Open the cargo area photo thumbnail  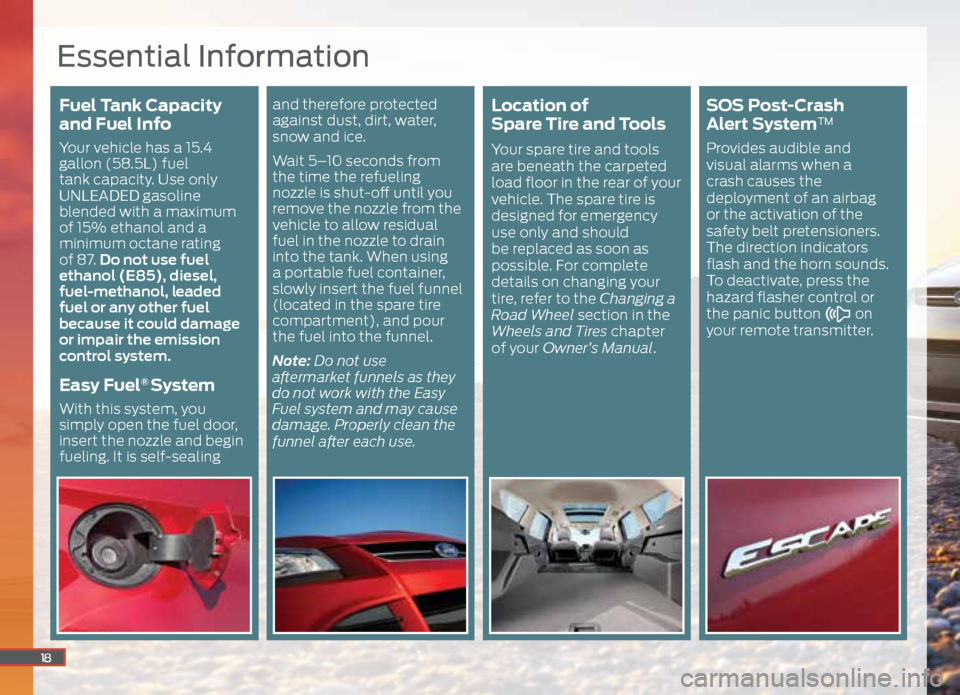tap(586, 555)
